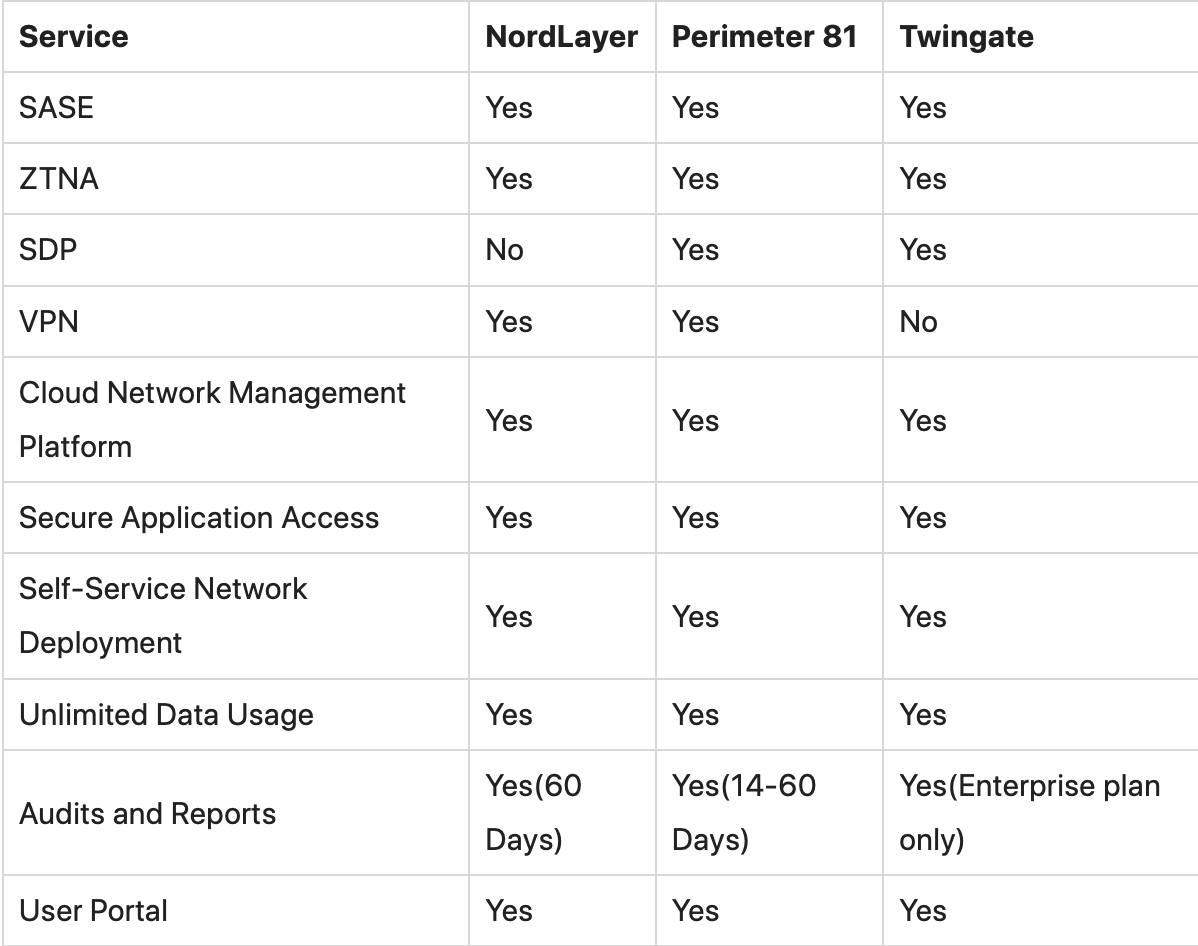Click the Service column header

click(74, 37)
